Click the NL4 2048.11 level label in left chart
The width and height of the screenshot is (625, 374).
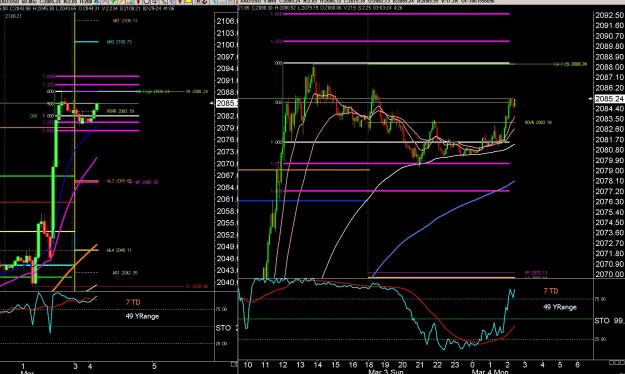pos(119,250)
